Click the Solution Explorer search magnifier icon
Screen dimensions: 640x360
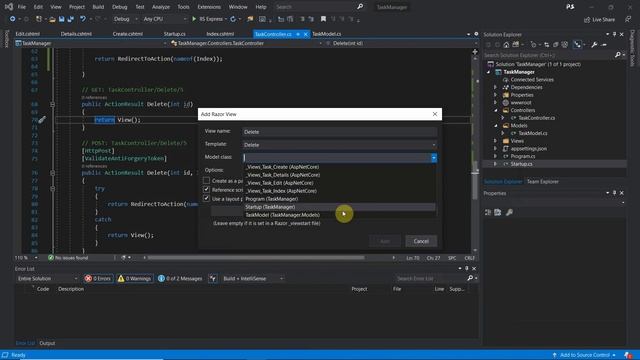click(618, 55)
